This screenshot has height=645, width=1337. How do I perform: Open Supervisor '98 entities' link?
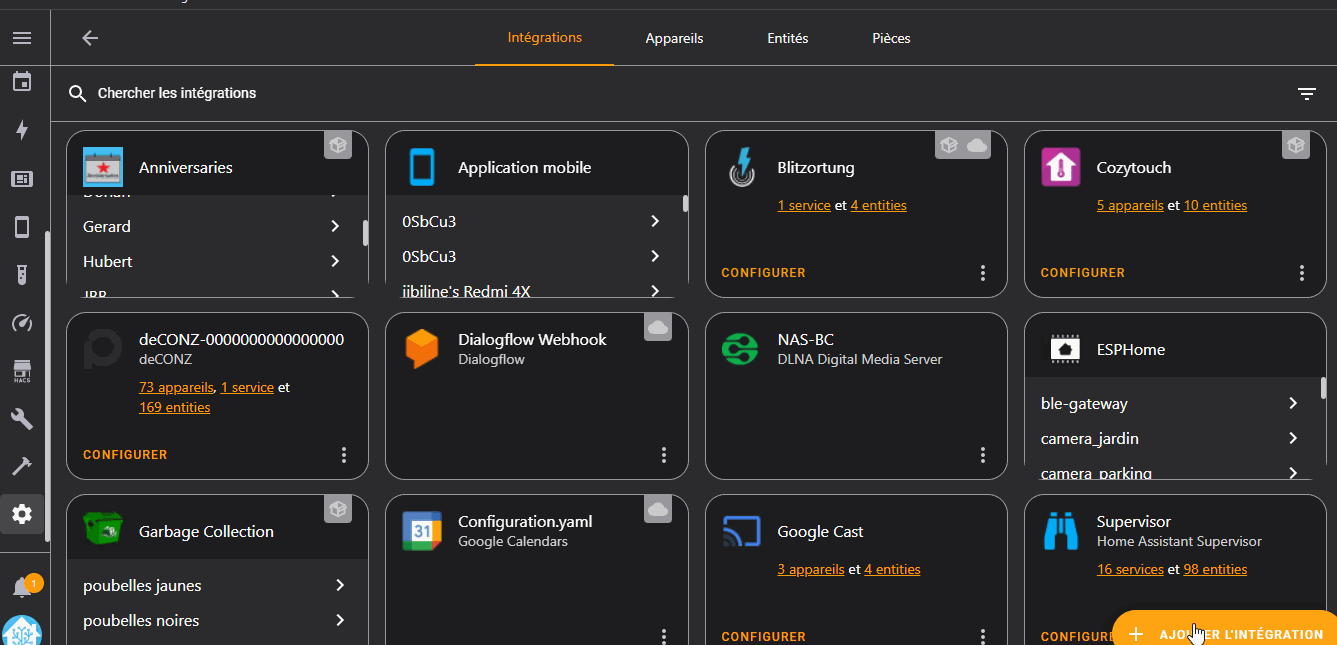coord(1215,570)
